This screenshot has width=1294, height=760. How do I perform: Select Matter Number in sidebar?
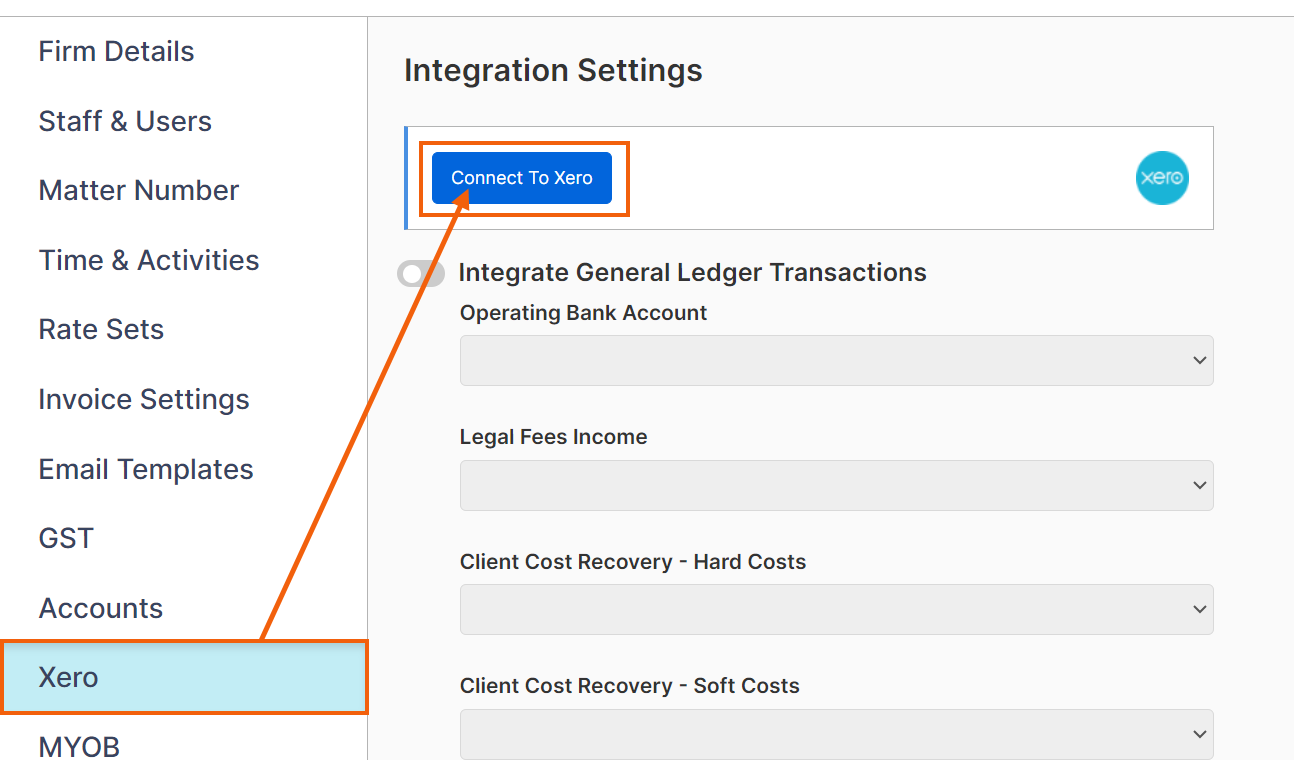(x=139, y=190)
